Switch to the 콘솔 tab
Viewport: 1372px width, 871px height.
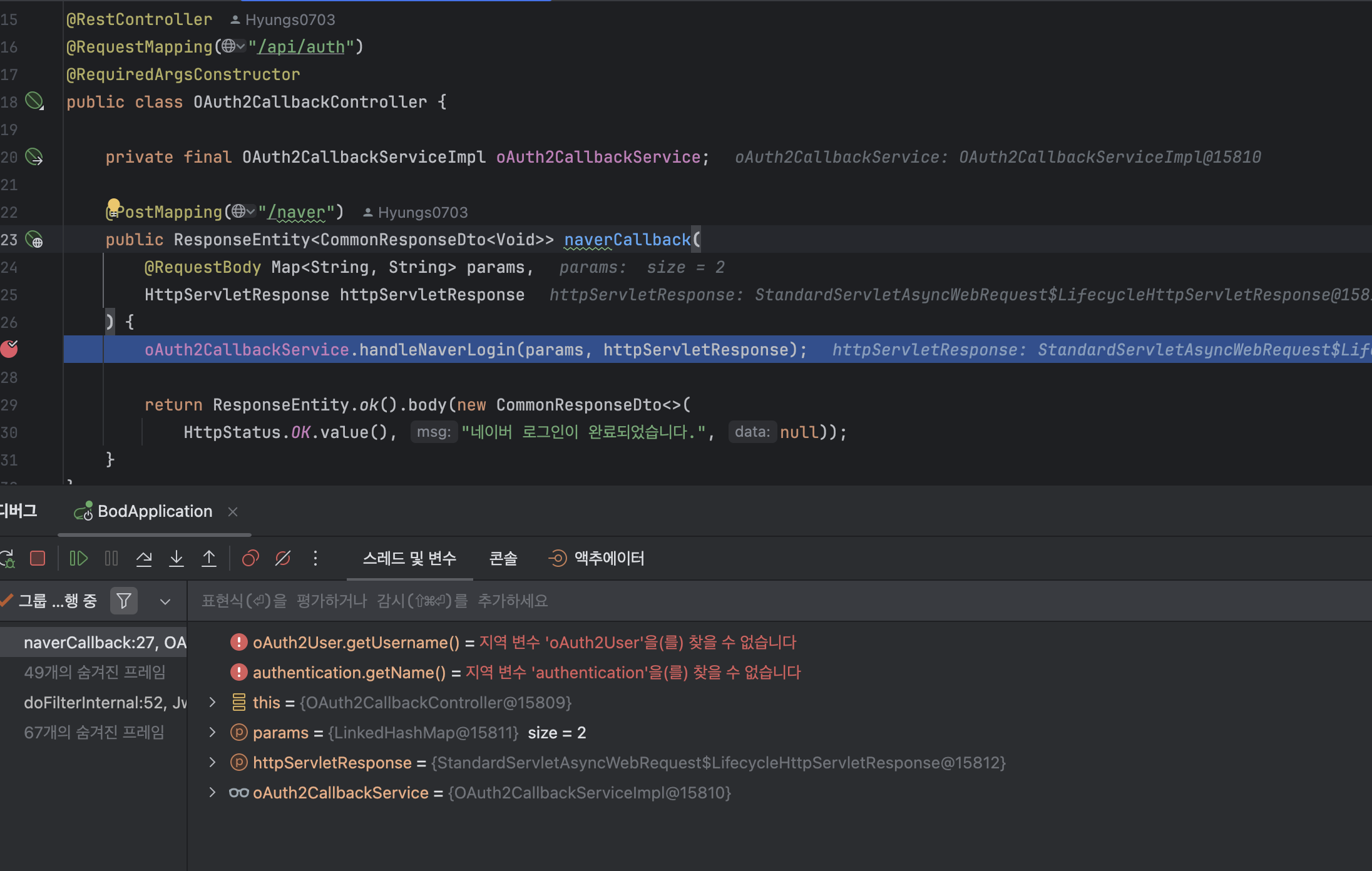[x=503, y=558]
